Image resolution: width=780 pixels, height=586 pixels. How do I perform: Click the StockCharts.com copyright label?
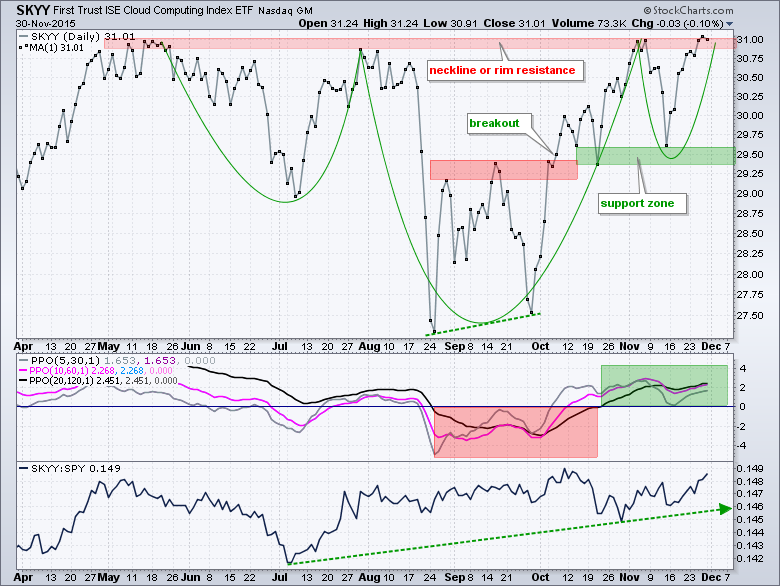(688, 10)
